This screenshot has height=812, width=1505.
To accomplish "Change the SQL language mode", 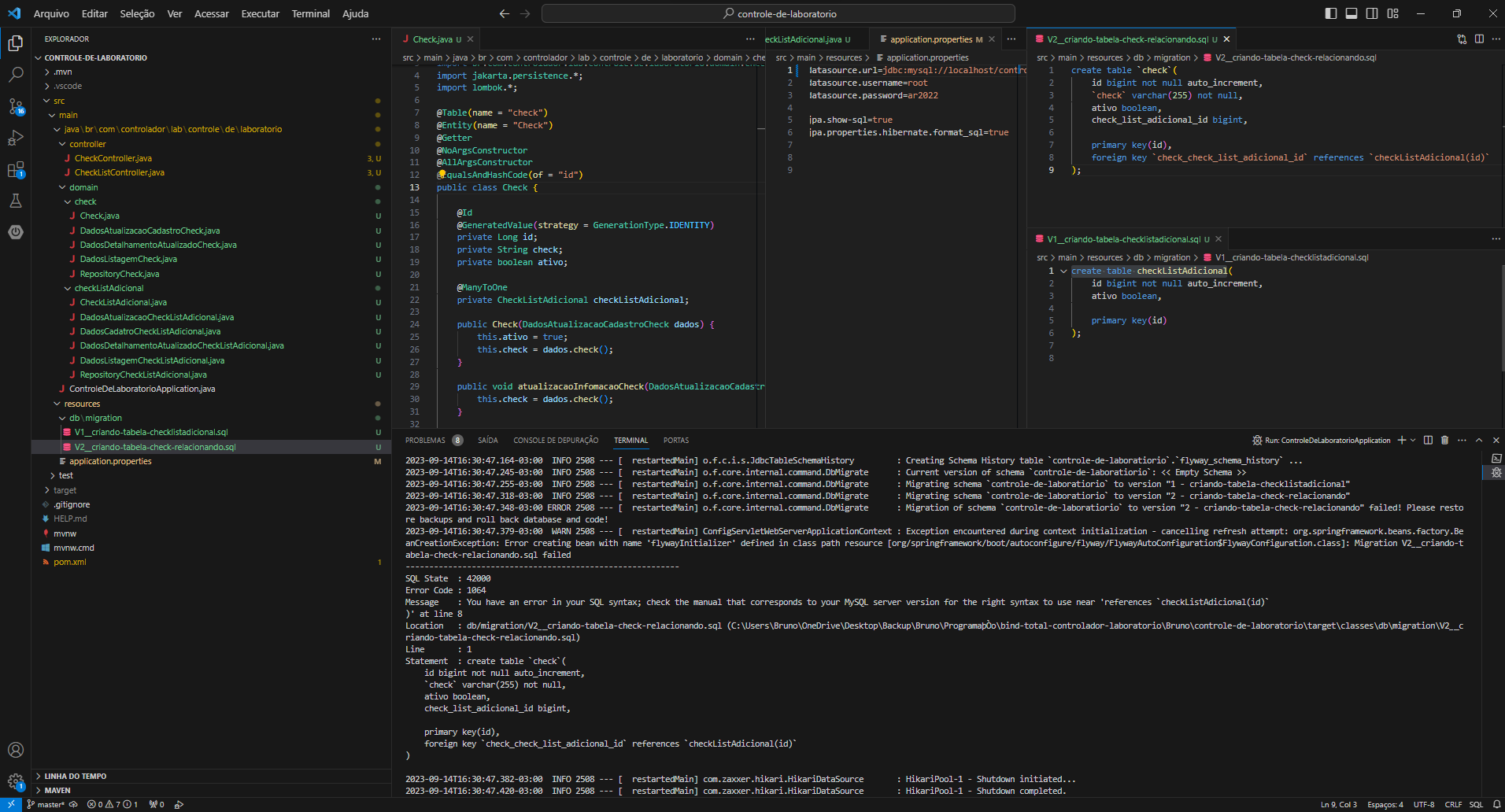I will pos(1476,804).
